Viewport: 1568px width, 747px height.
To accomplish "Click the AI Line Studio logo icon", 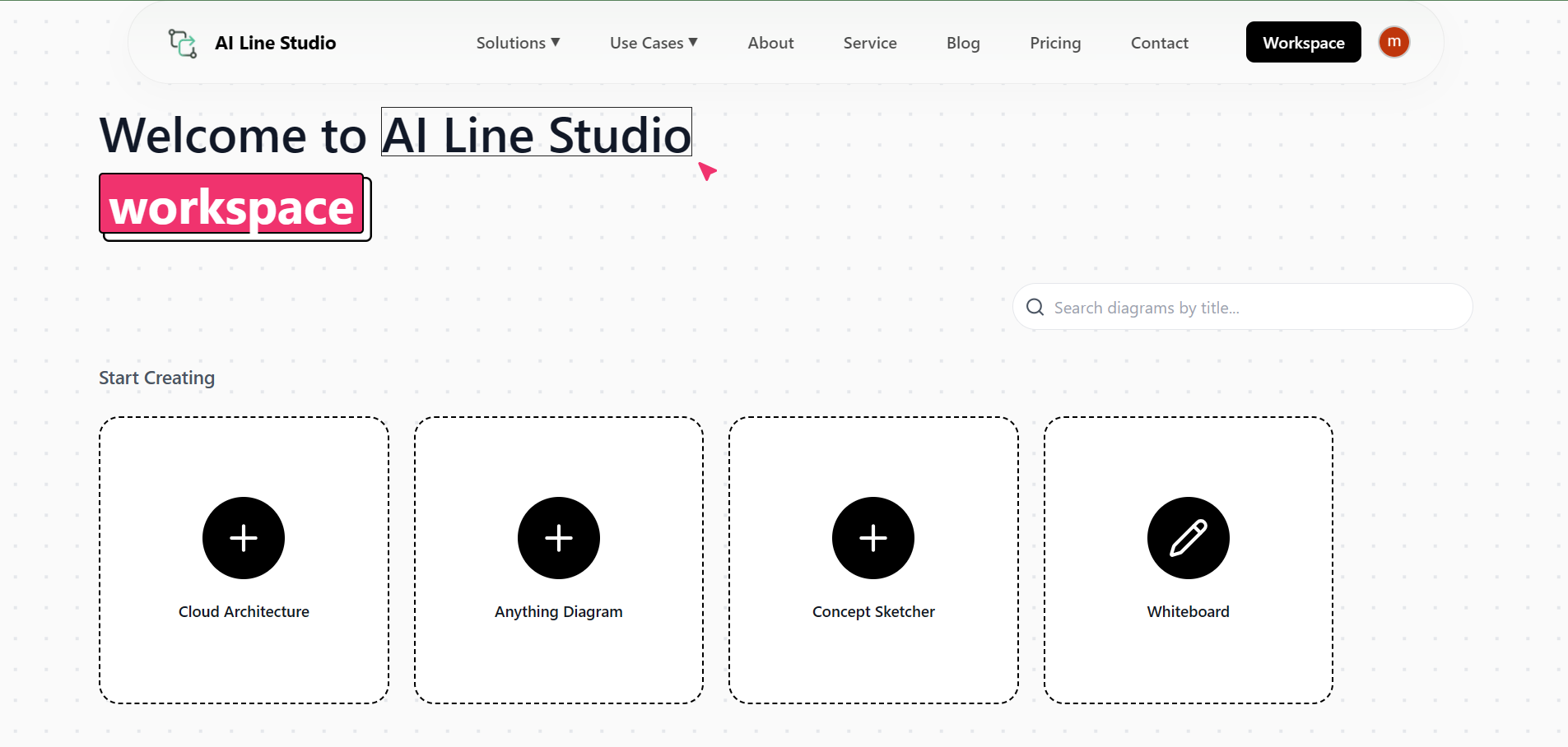I will pos(181,42).
